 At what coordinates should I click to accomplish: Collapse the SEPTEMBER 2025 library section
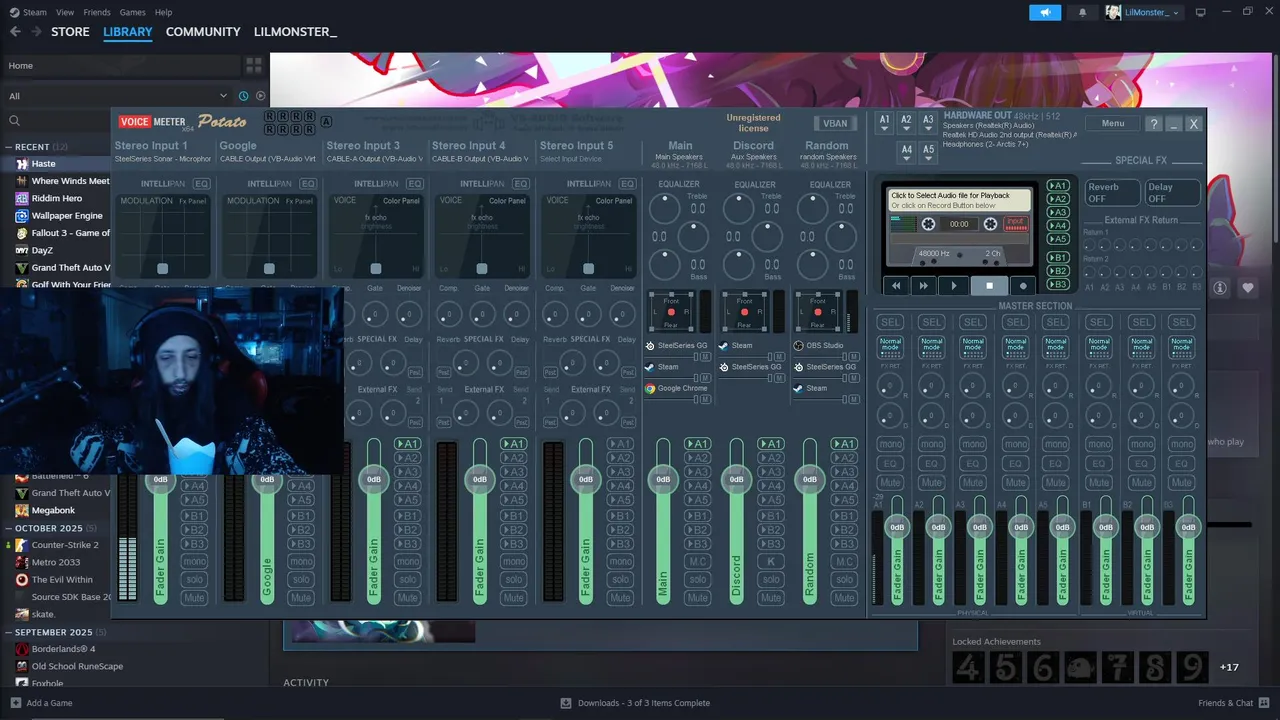(x=8, y=632)
